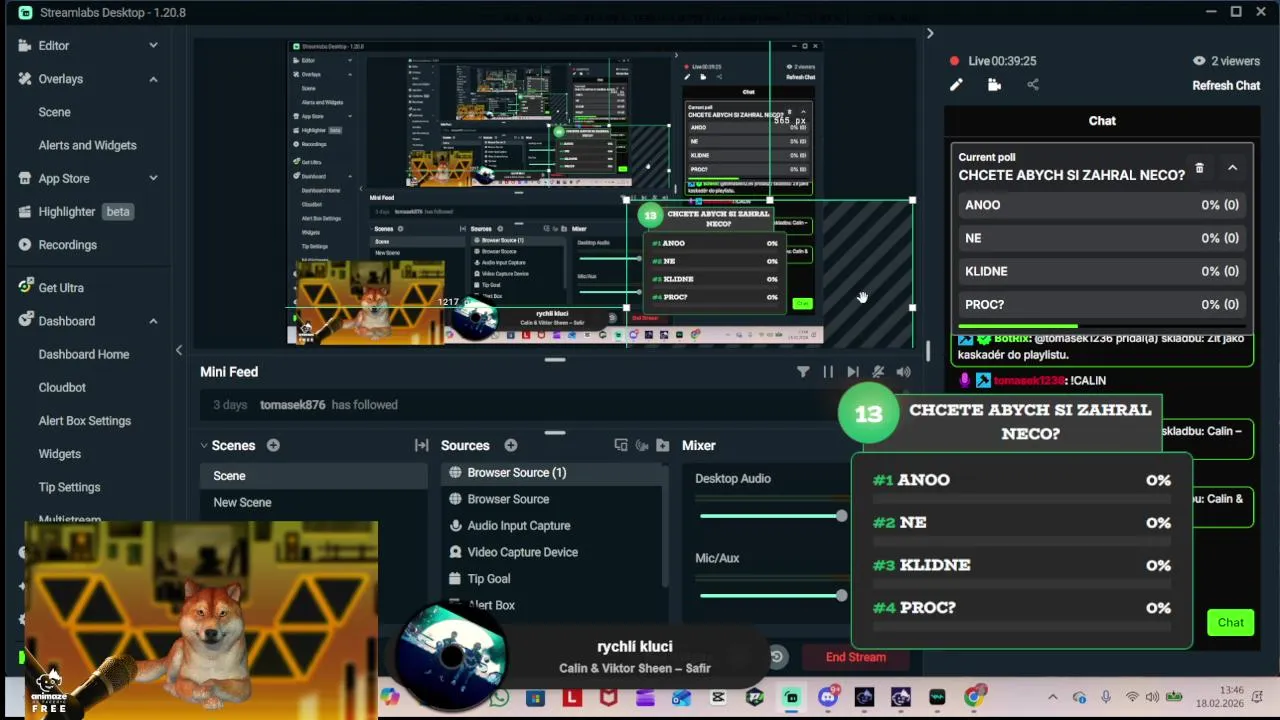The width and height of the screenshot is (1280, 720).
Task: Select the scene named Scene
Action: coord(314,476)
